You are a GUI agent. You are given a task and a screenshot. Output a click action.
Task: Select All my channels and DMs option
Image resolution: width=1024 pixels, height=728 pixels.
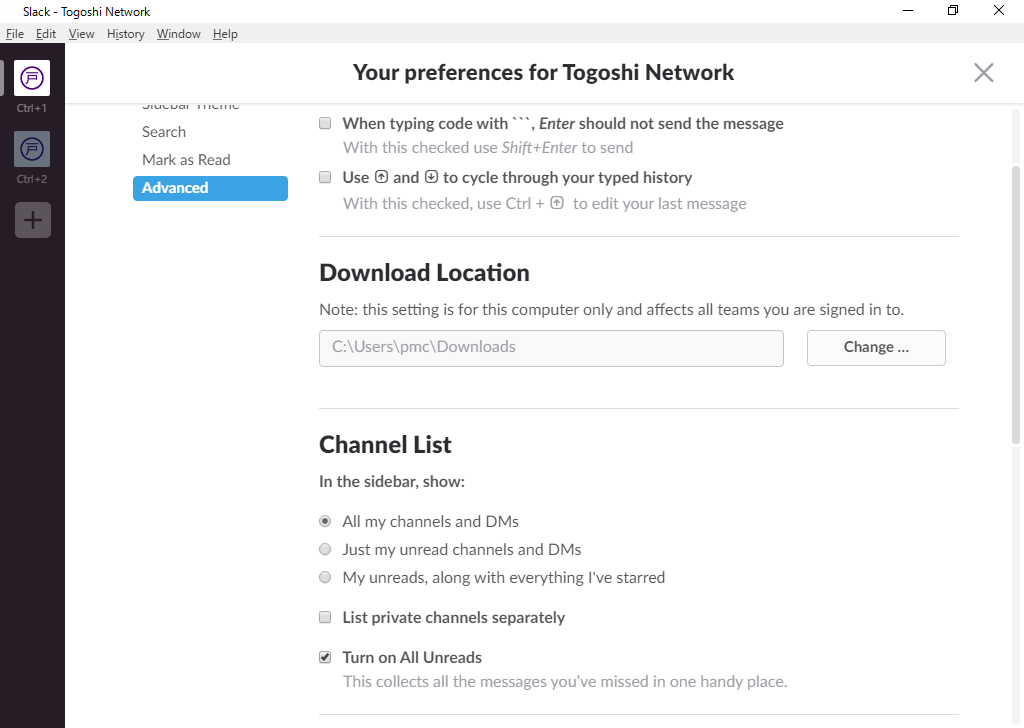325,522
